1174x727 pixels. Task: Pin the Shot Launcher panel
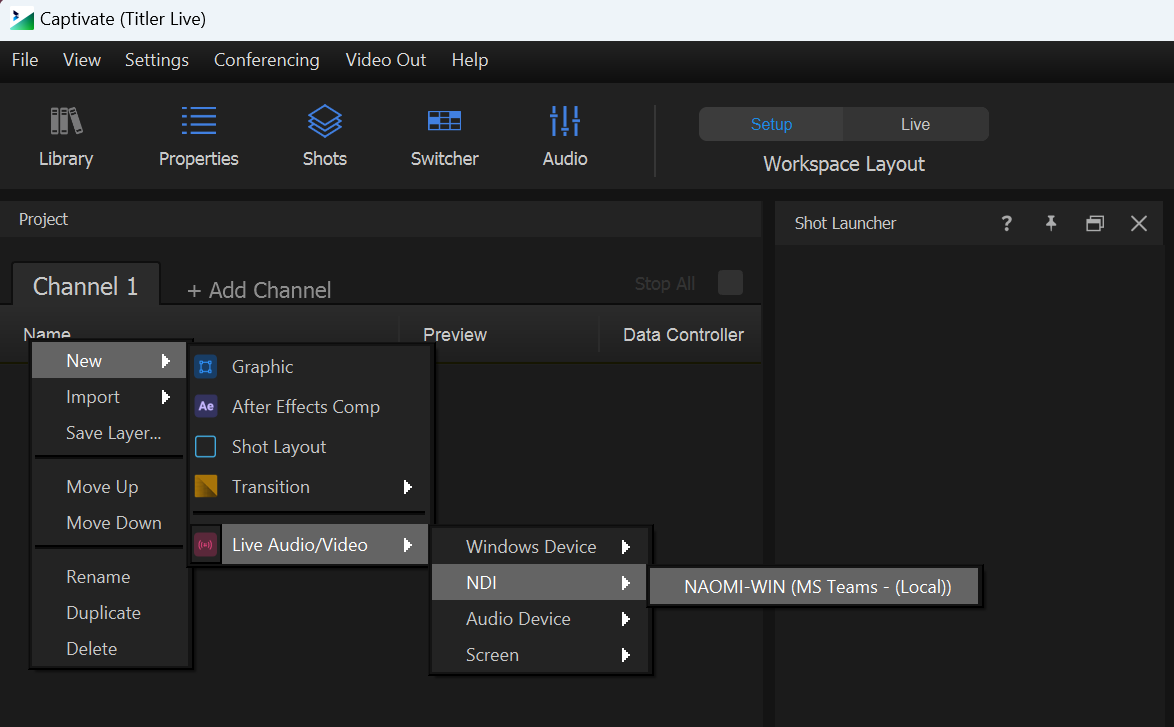click(1050, 223)
